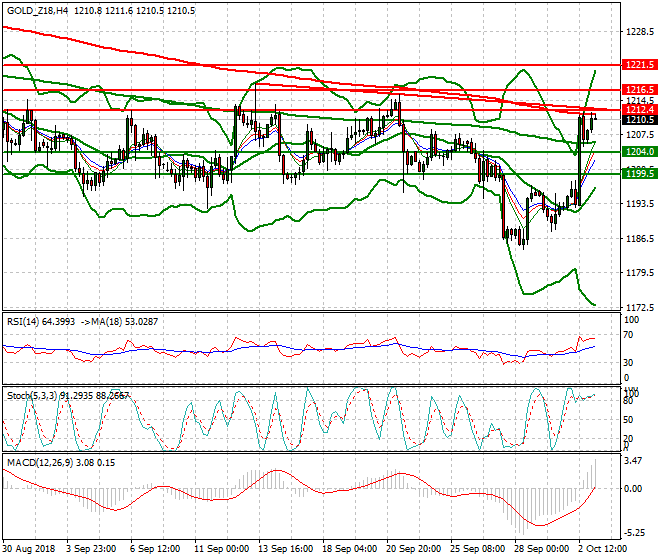Viewport: 660px width, 560px height.
Task: Click the 1207.5 price axis value
Action: [x=640, y=135]
